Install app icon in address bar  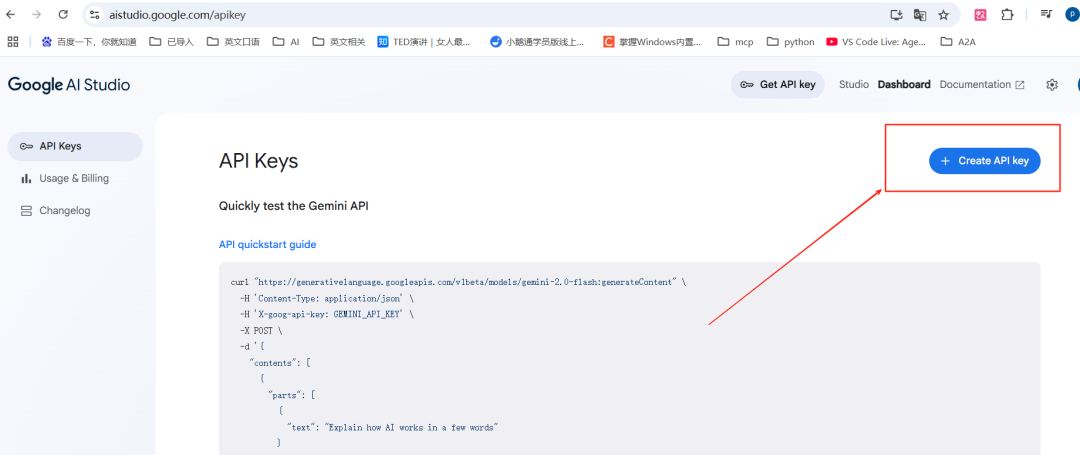click(896, 14)
